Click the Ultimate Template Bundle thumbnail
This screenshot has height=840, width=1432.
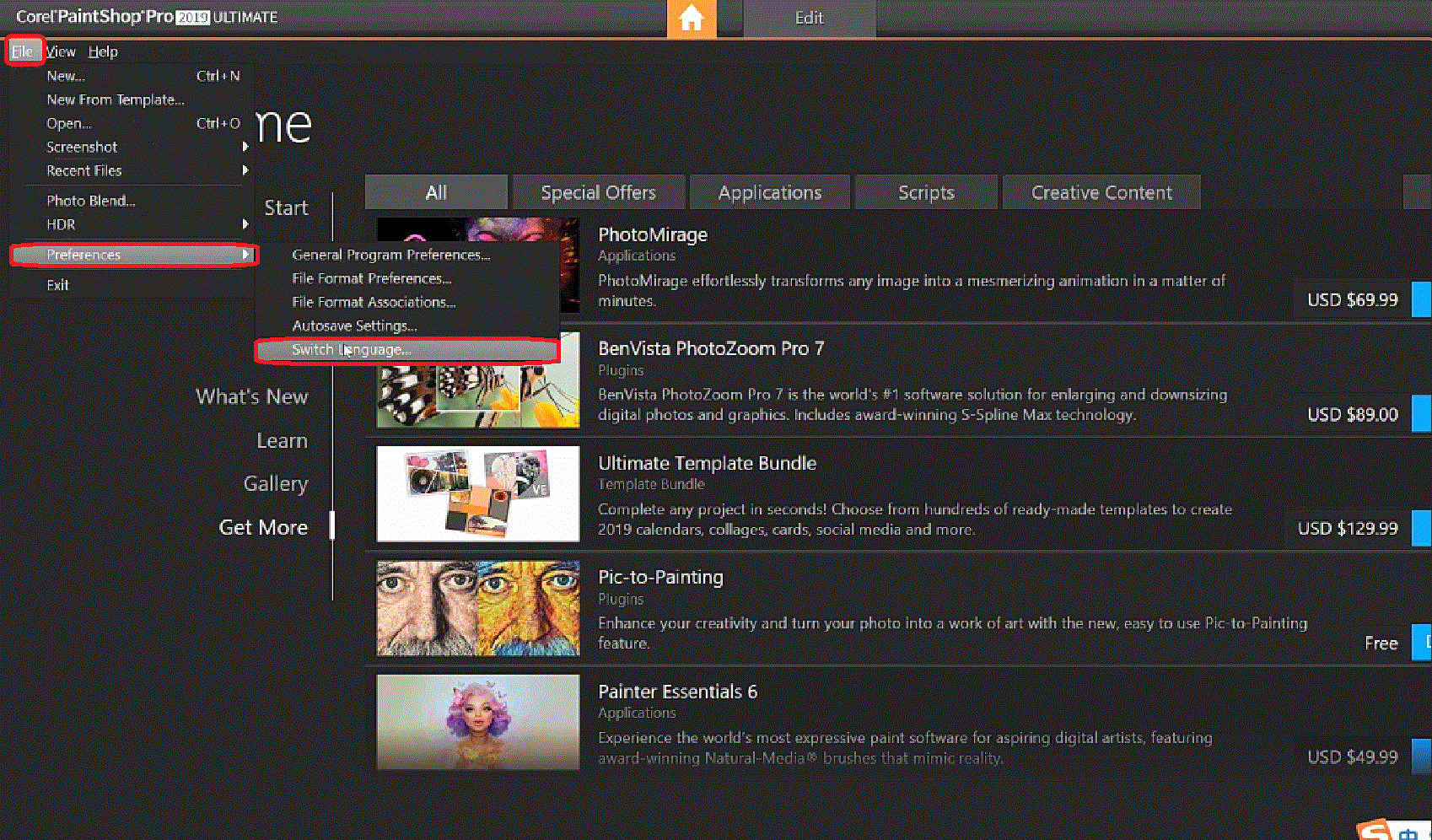pos(477,493)
